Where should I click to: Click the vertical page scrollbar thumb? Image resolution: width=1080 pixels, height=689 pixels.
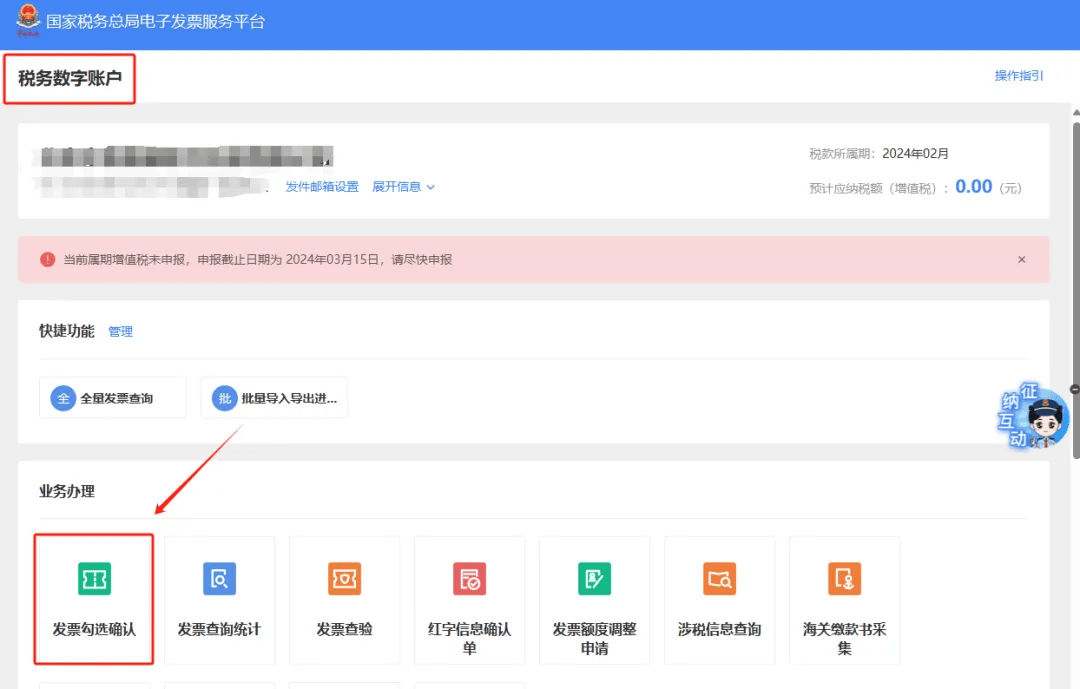1076,289
